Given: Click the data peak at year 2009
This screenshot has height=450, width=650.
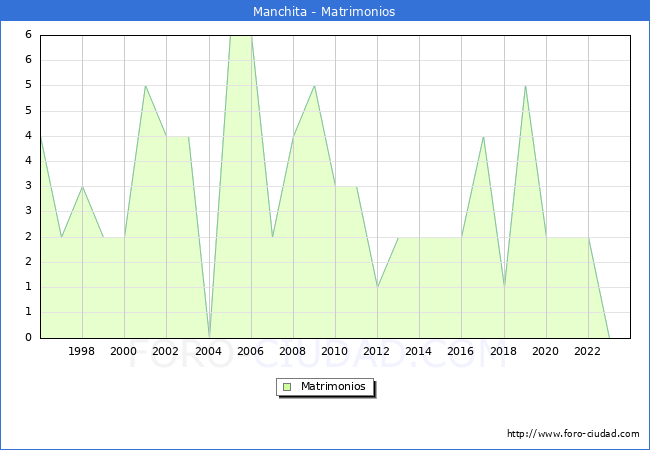Looking at the screenshot, I should 315,86.
